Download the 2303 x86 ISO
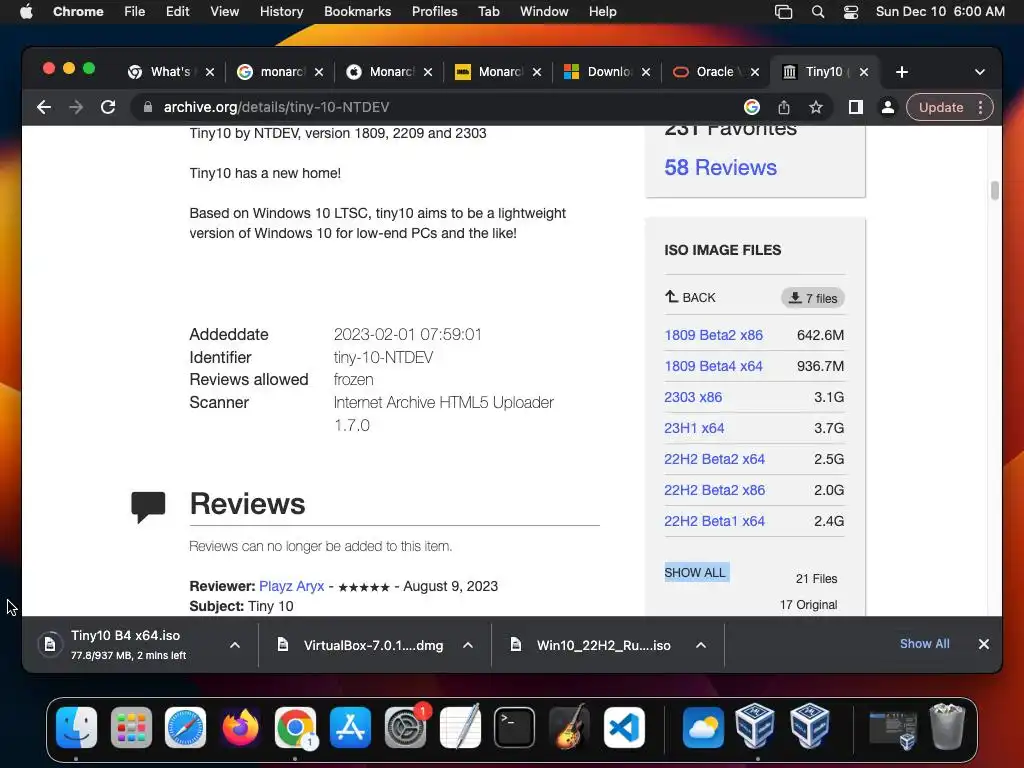Viewport: 1024px width, 768px height. (693, 397)
